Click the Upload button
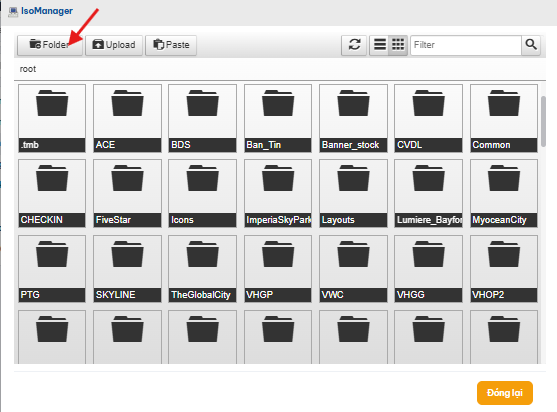Image resolution: width=557 pixels, height=412 pixels. (114, 45)
